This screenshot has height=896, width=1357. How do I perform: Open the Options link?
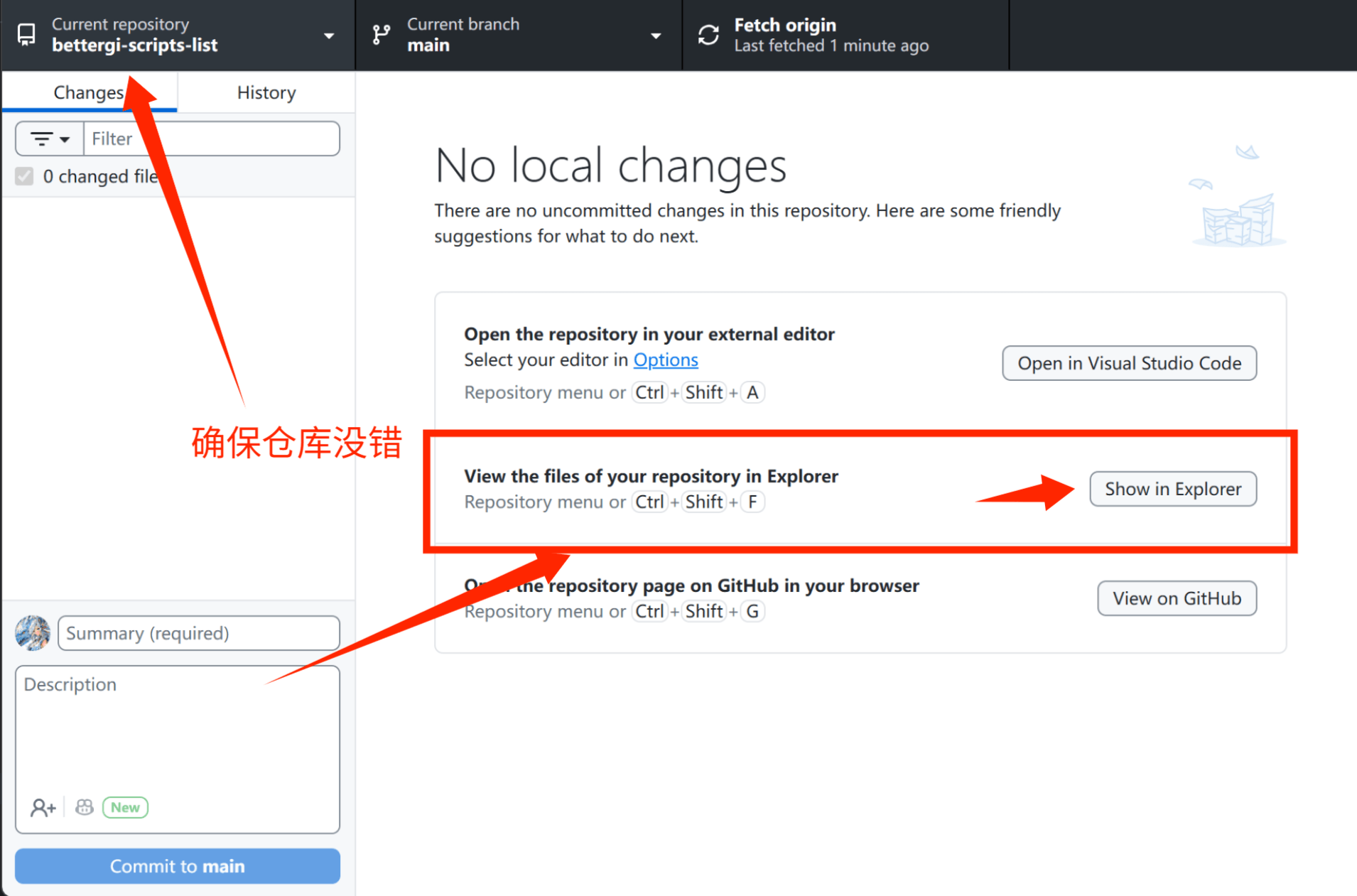click(x=666, y=360)
